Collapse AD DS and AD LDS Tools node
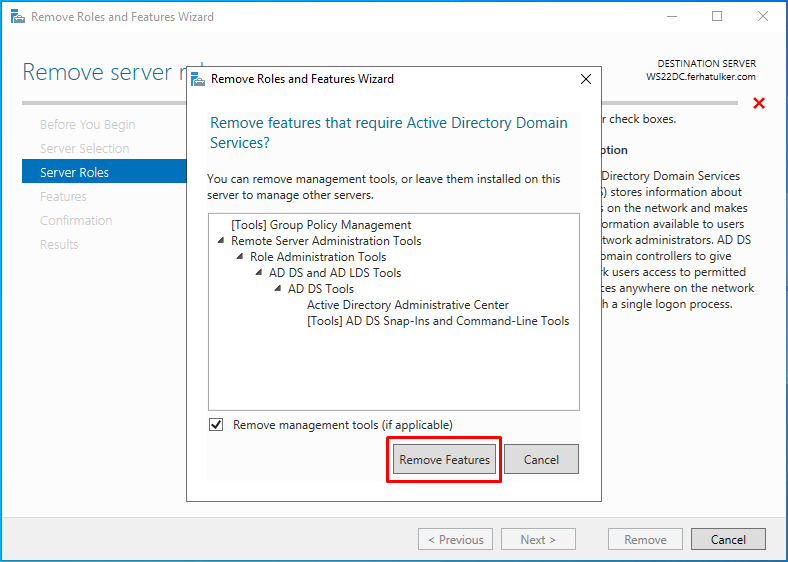 [x=258, y=272]
